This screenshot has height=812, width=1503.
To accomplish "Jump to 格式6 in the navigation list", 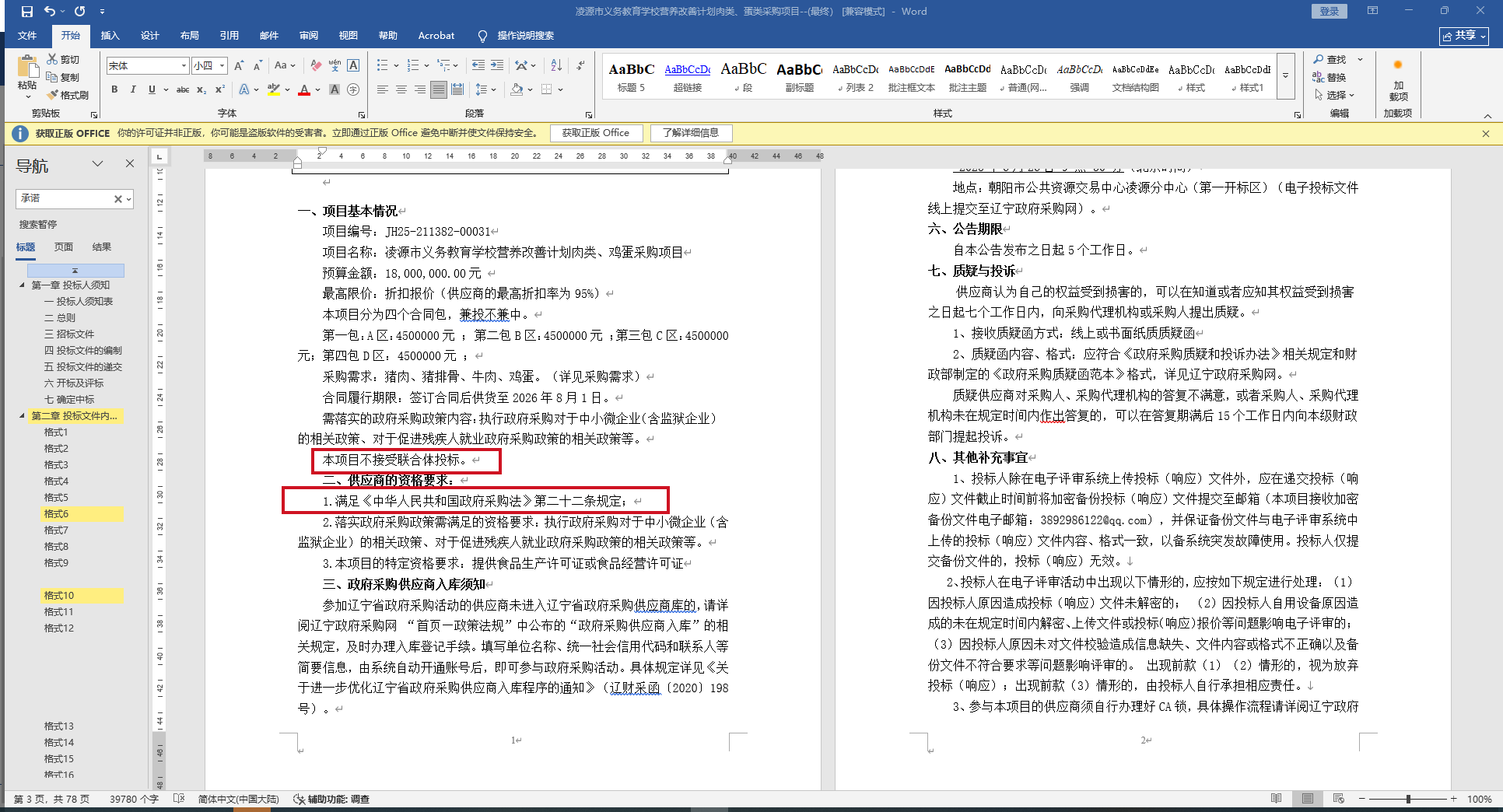I will [56, 514].
